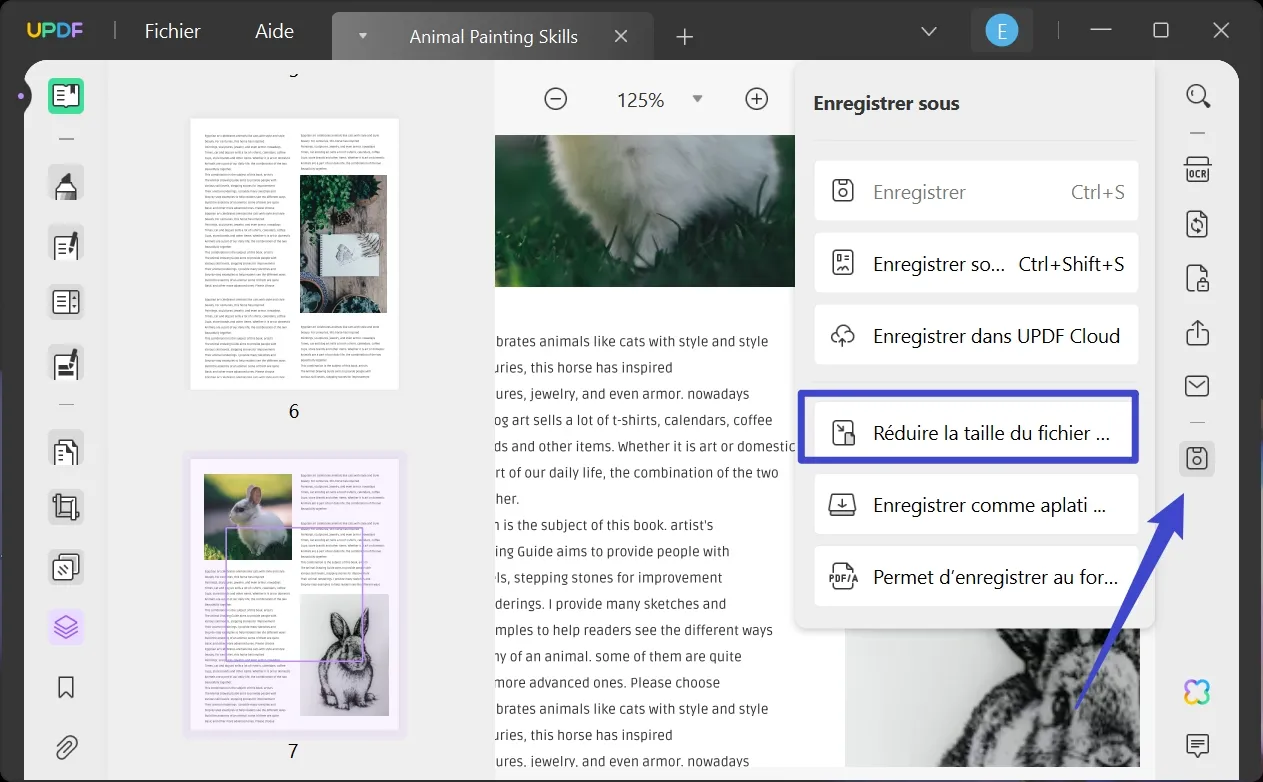The width and height of the screenshot is (1263, 782).
Task: Choose Enregistrer Ctrl+S option
Action: [976, 191]
